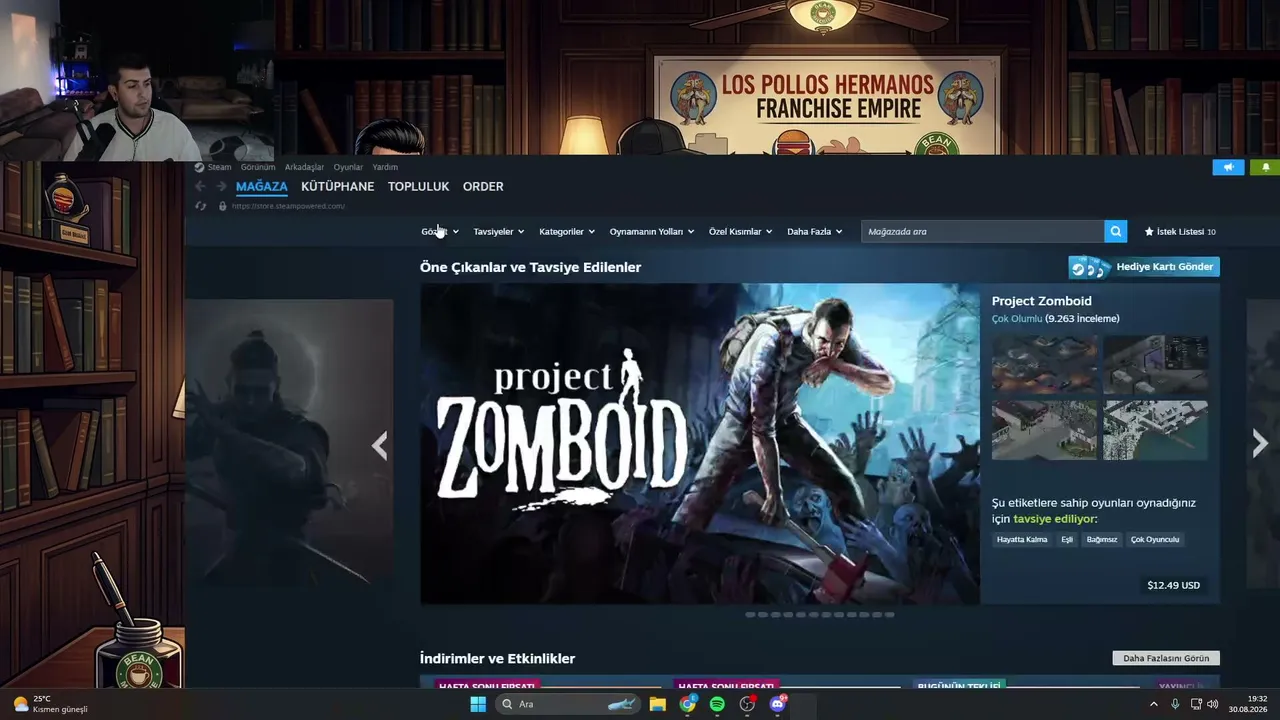Open the İstek Listesi wishlist link
This screenshot has width=1280, height=720.
1180,231
